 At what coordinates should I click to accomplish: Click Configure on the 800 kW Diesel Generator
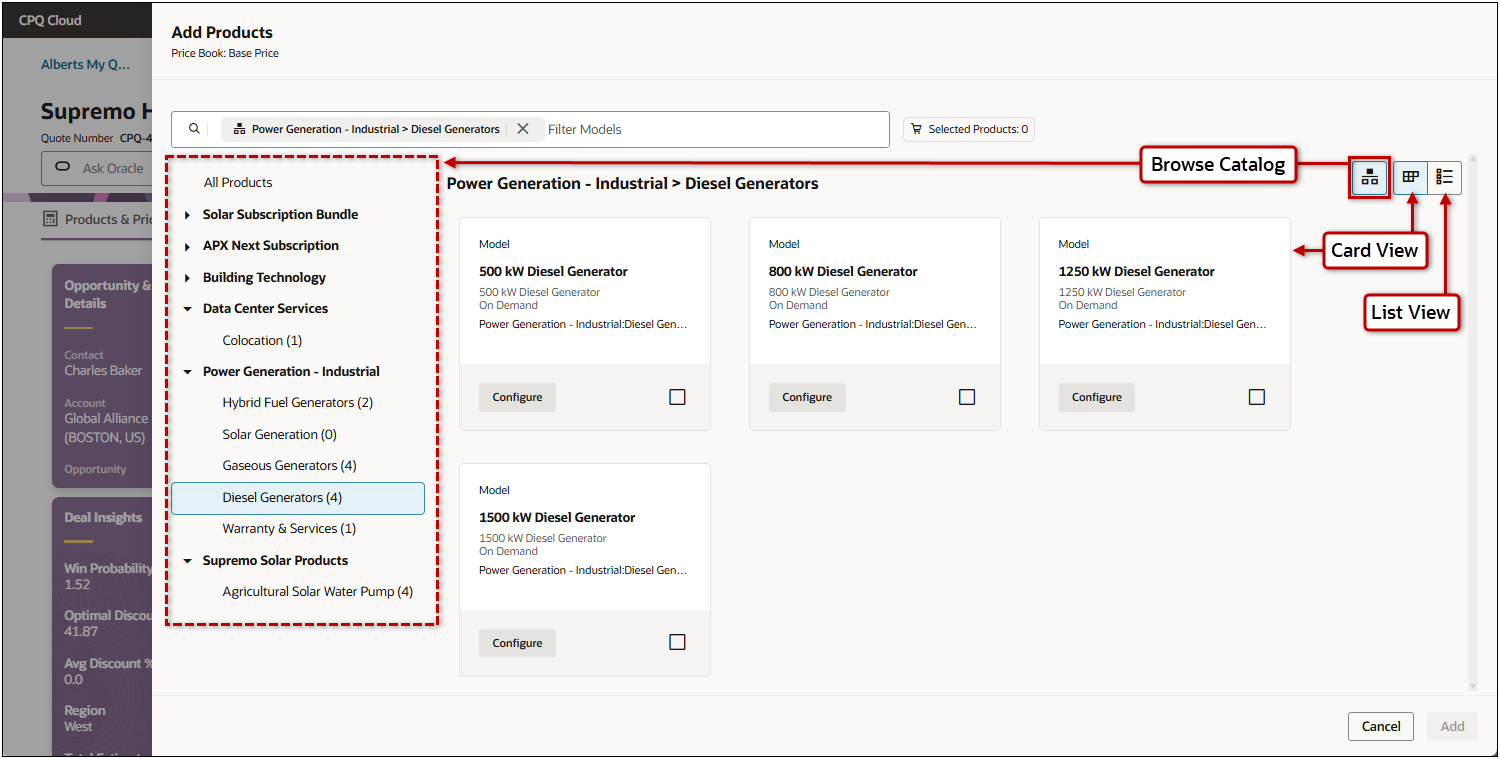[807, 397]
